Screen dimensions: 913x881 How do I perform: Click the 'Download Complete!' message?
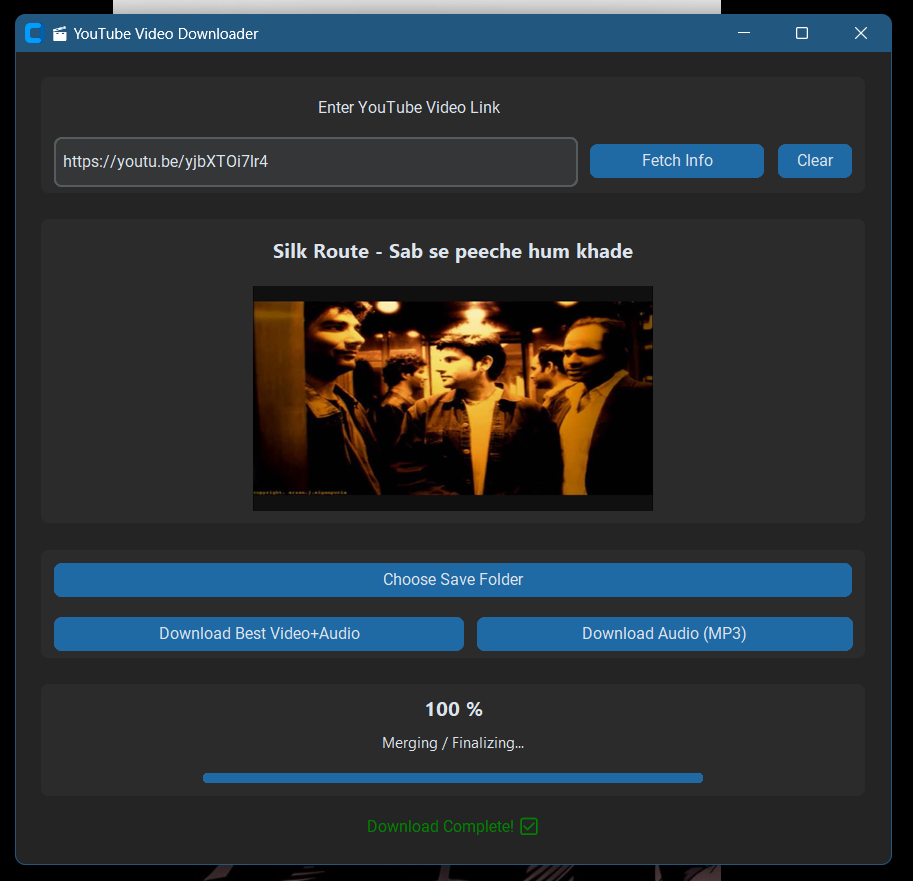click(440, 826)
